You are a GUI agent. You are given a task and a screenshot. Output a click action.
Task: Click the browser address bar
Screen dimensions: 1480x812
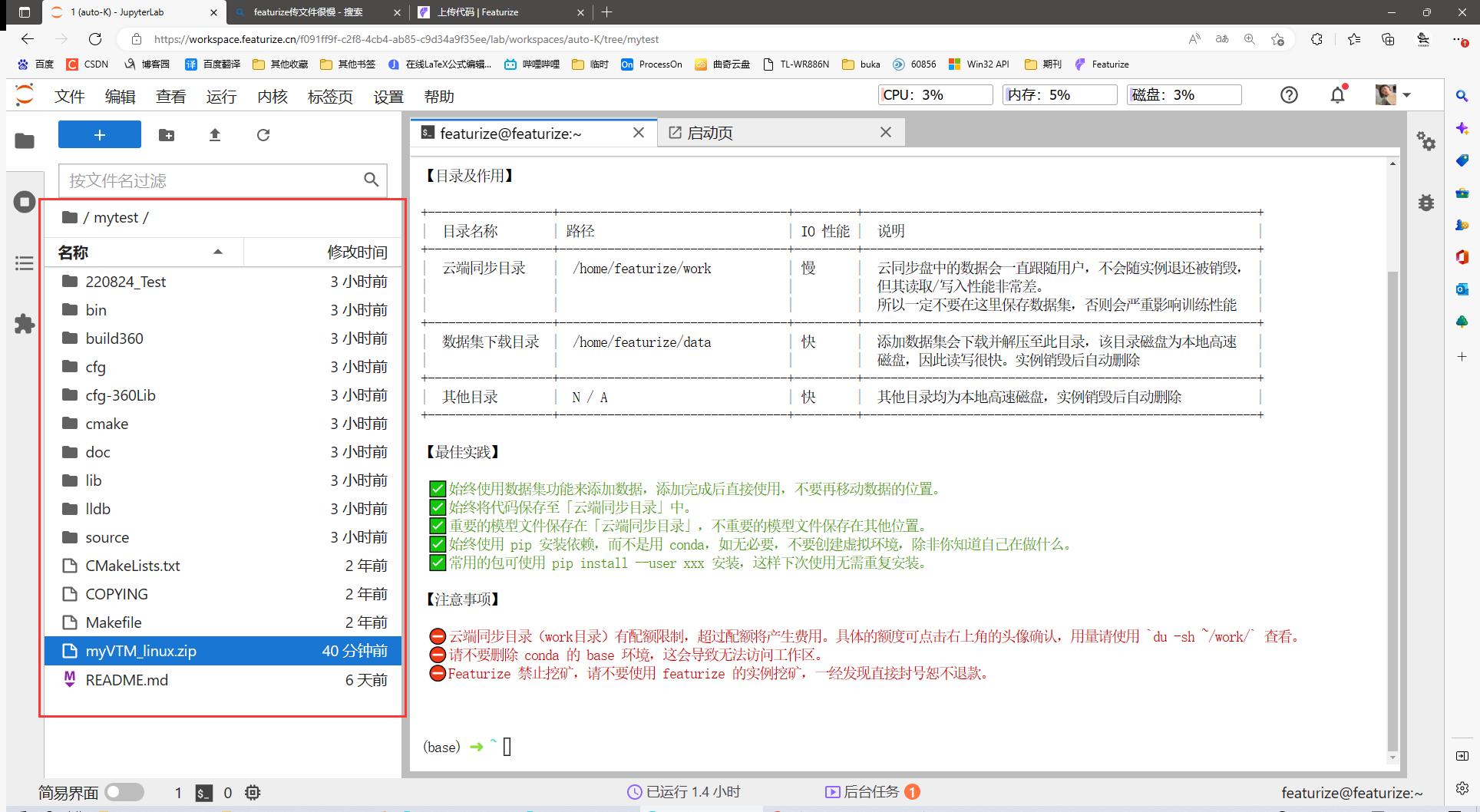[660, 39]
